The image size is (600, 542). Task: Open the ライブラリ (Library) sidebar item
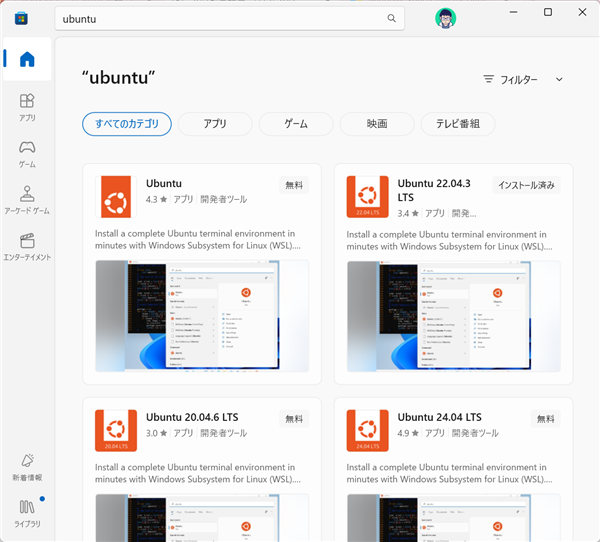pos(27,514)
